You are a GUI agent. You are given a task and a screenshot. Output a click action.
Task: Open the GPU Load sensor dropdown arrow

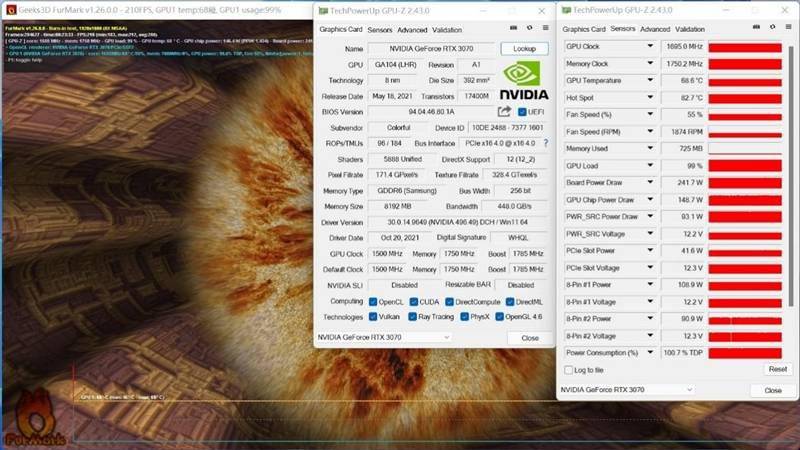point(650,165)
